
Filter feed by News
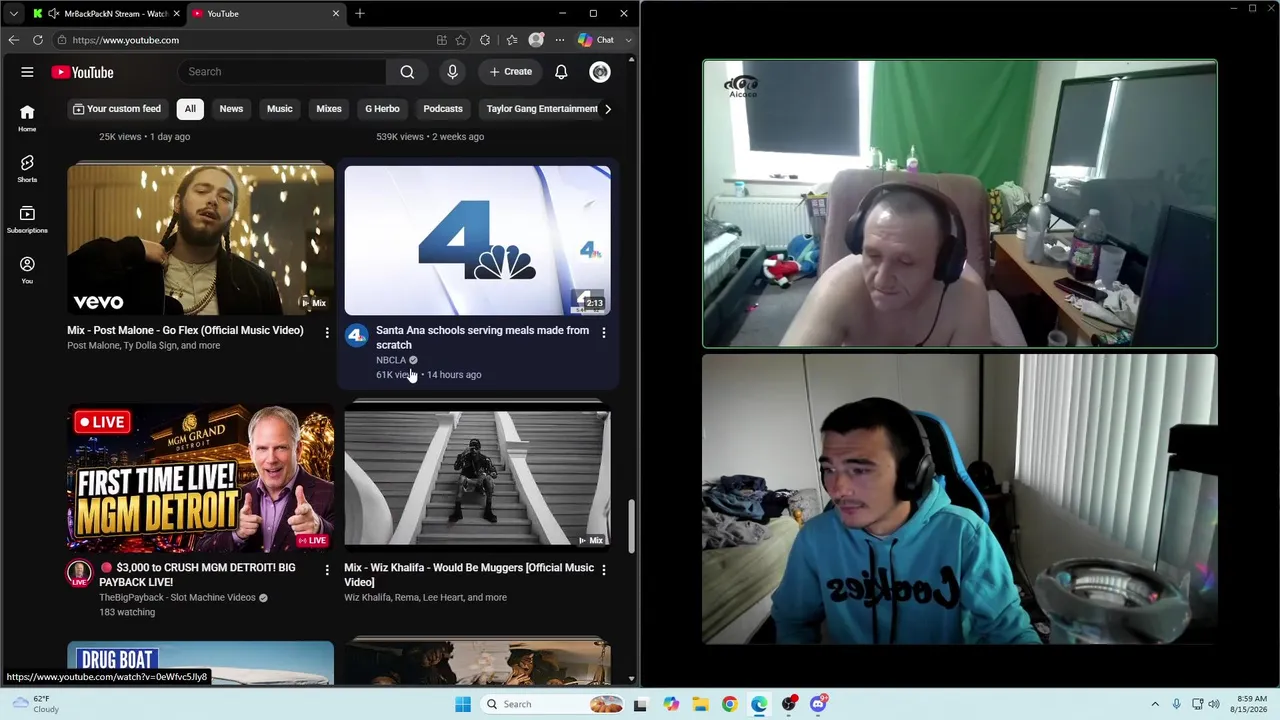[231, 109]
